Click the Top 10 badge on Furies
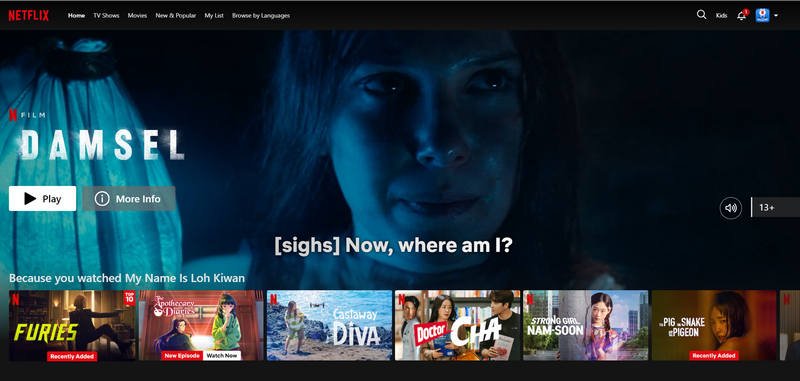 (129, 297)
